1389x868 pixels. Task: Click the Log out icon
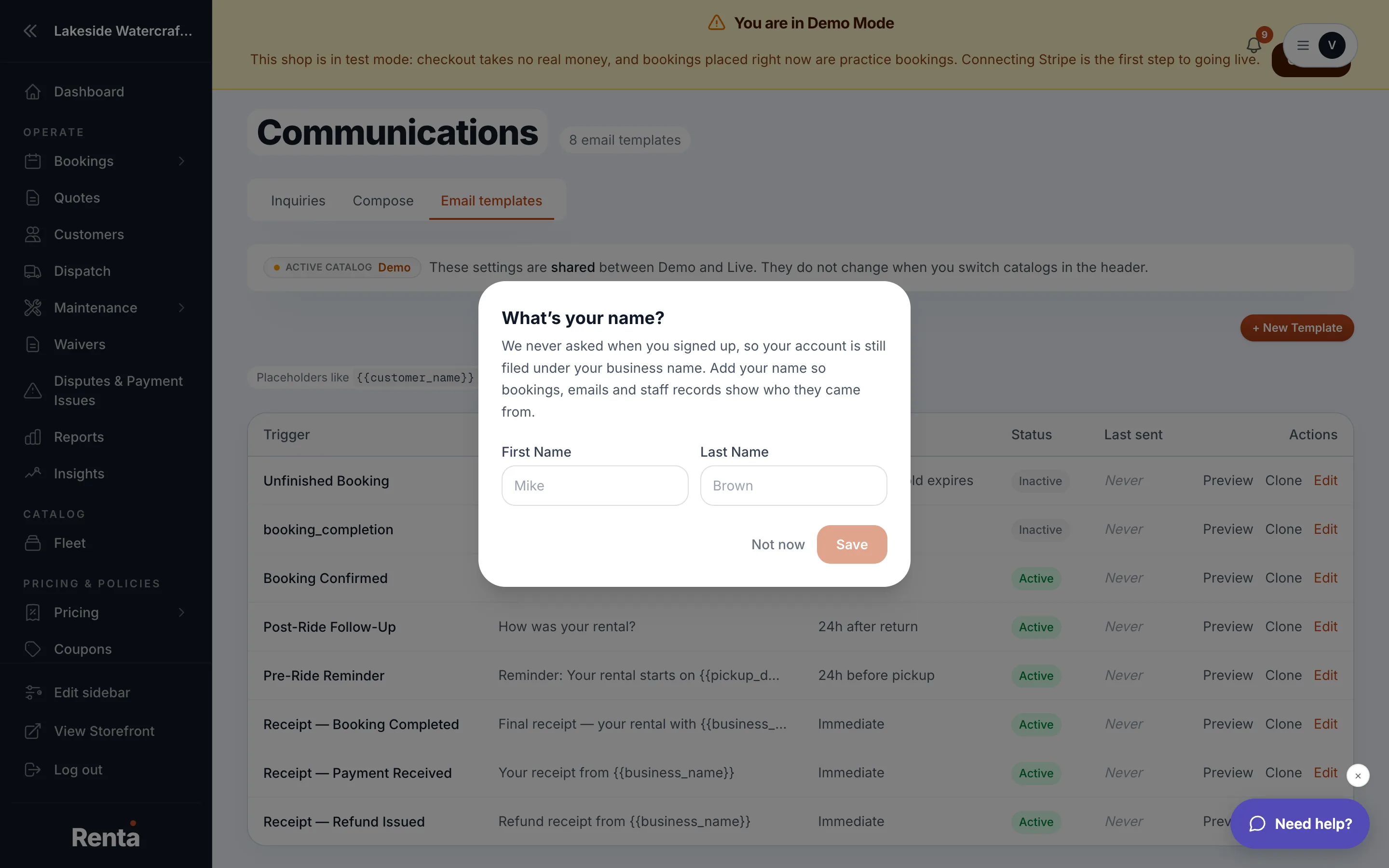[x=33, y=770]
